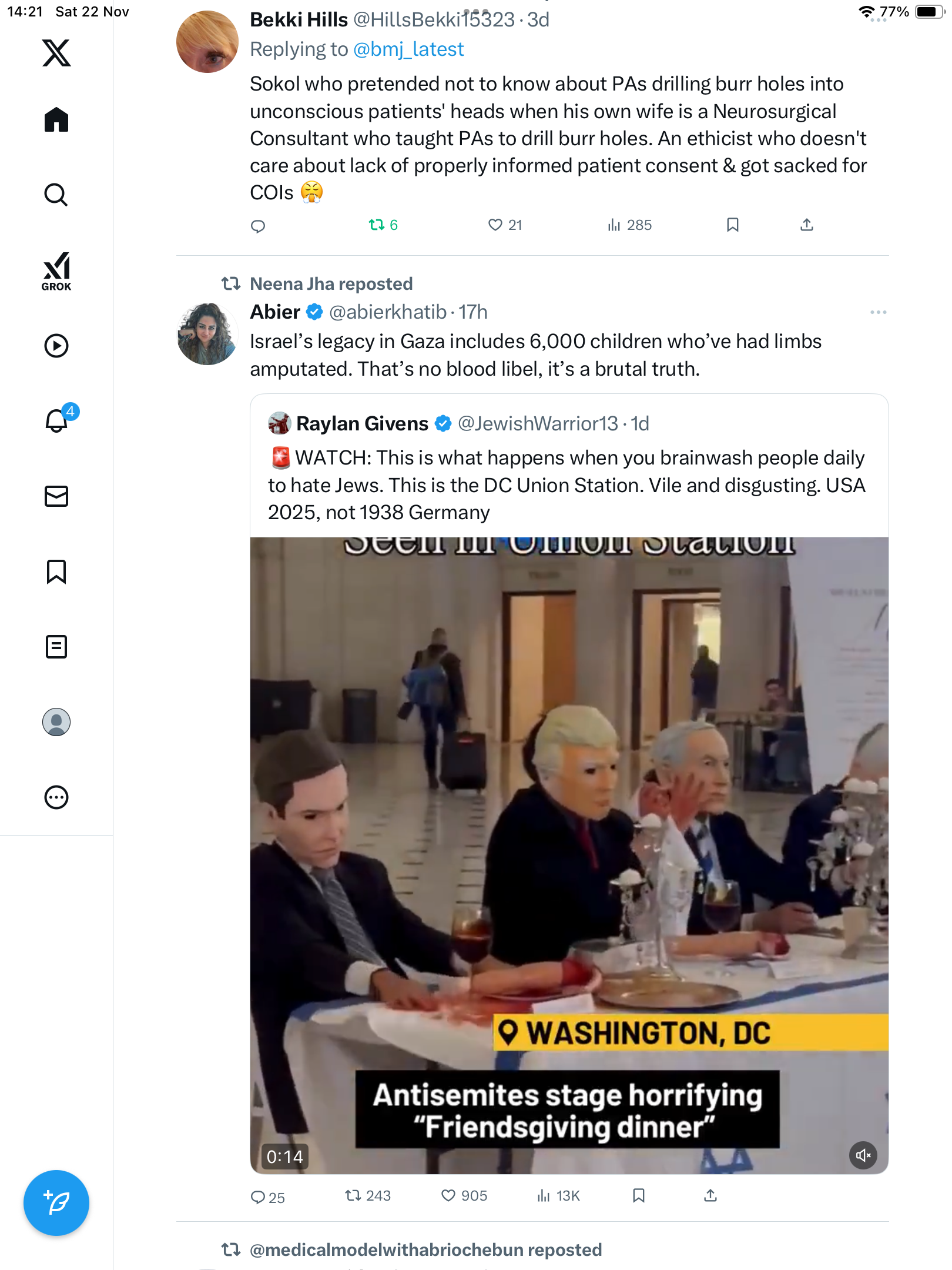Open the sidebar More circle menu
Image resolution: width=952 pixels, height=1270 pixels.
pyautogui.click(x=56, y=797)
